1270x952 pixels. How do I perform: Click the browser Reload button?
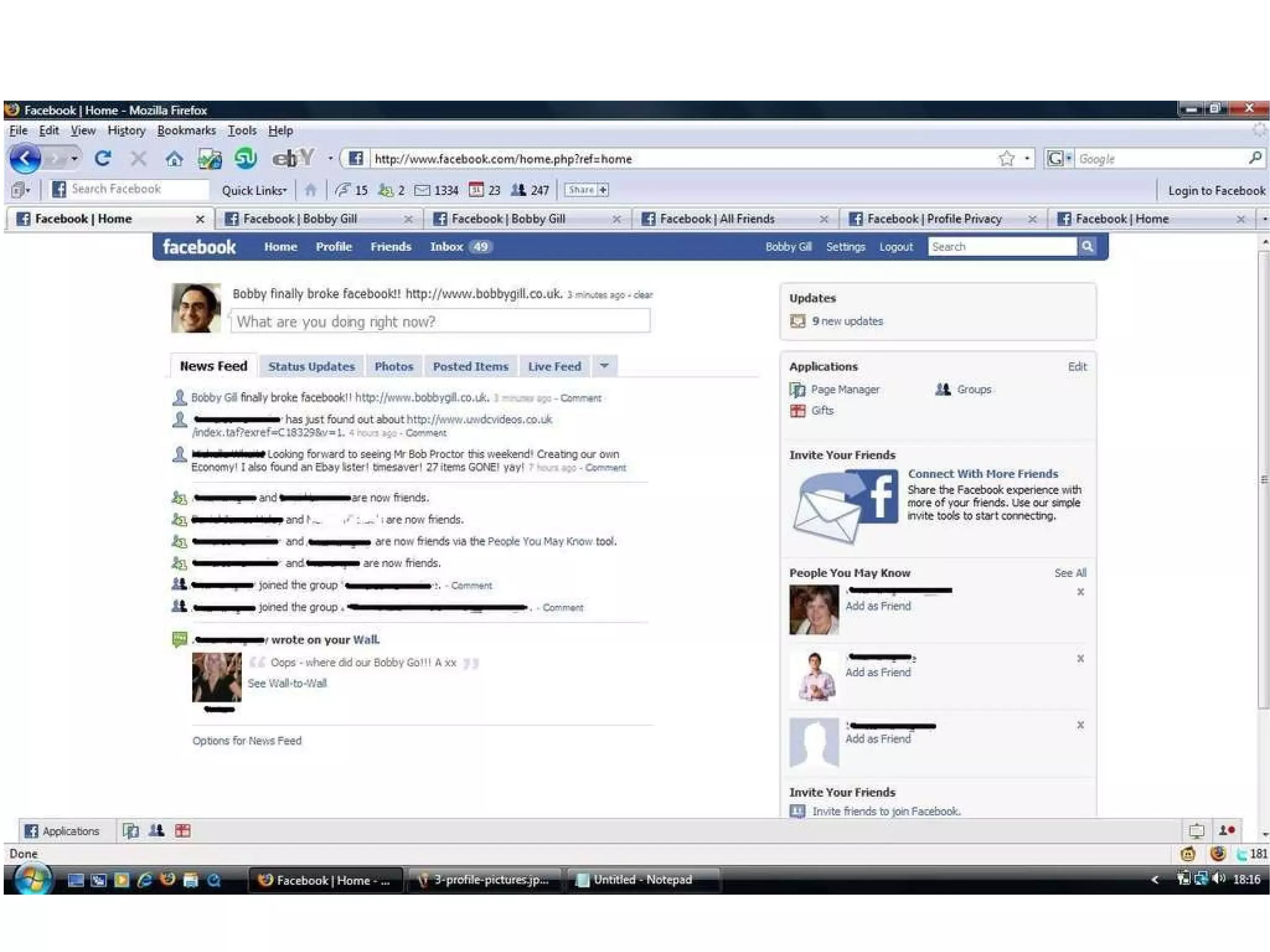click(103, 159)
